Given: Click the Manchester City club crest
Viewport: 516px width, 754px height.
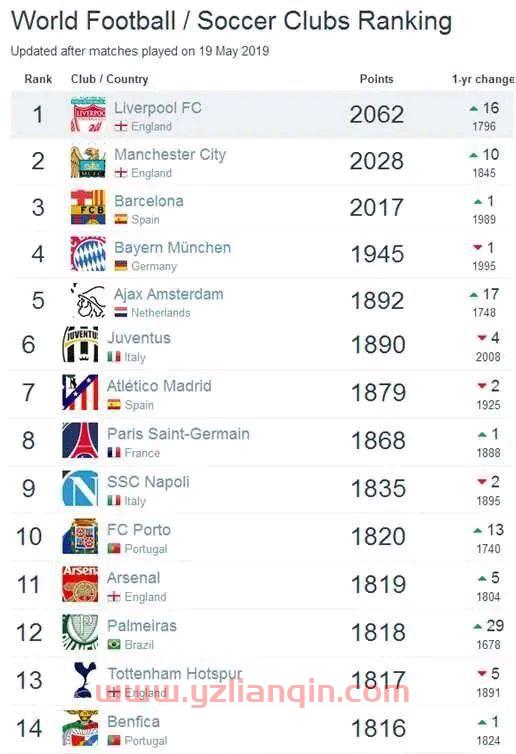Looking at the screenshot, I should (x=88, y=162).
